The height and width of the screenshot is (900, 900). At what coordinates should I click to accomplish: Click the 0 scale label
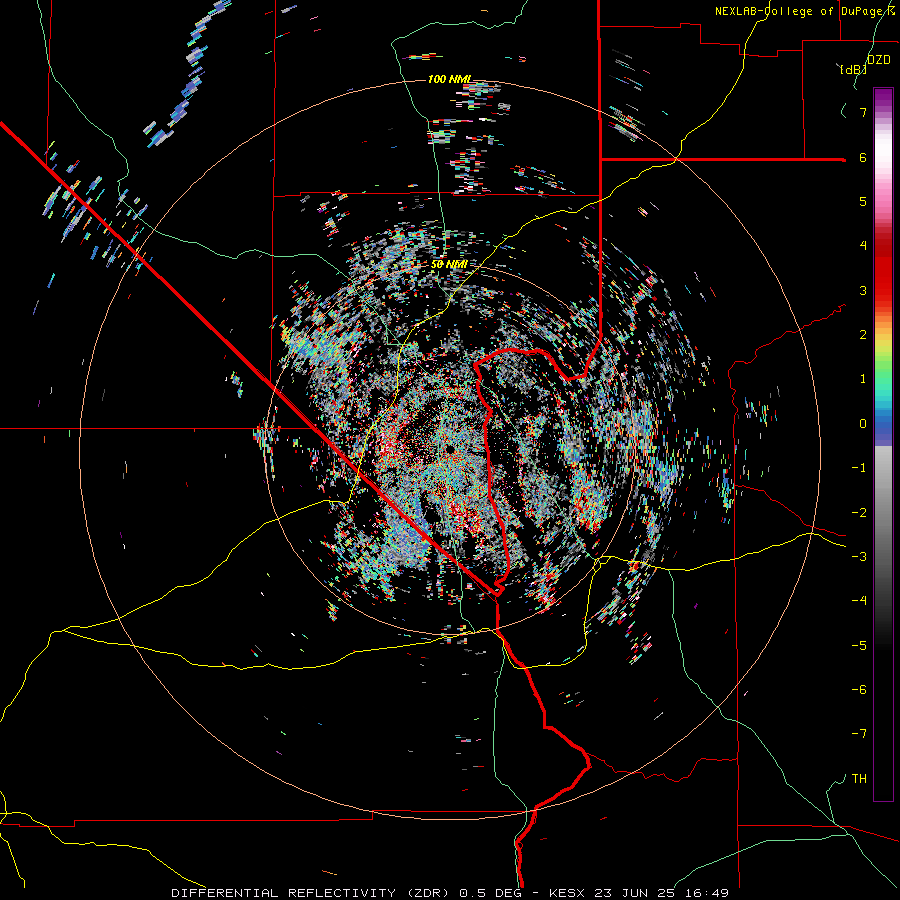[x=863, y=424]
